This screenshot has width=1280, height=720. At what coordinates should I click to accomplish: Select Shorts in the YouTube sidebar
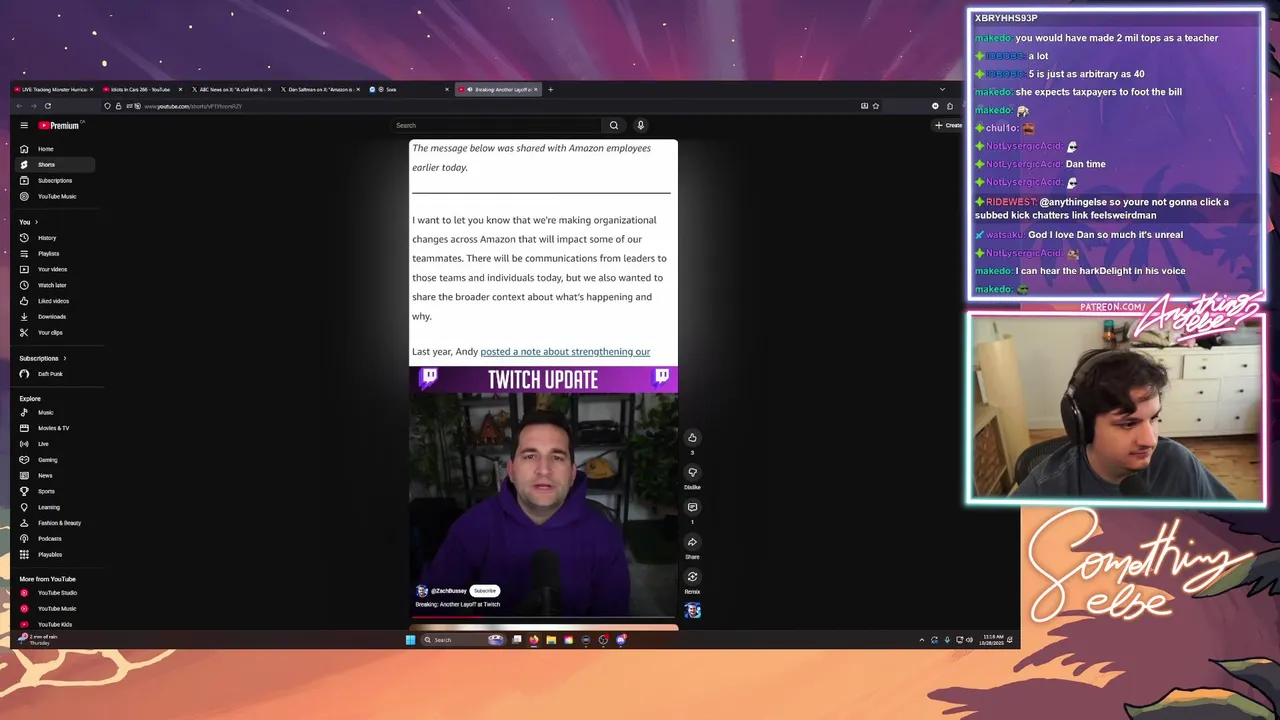pyautogui.click(x=55, y=164)
